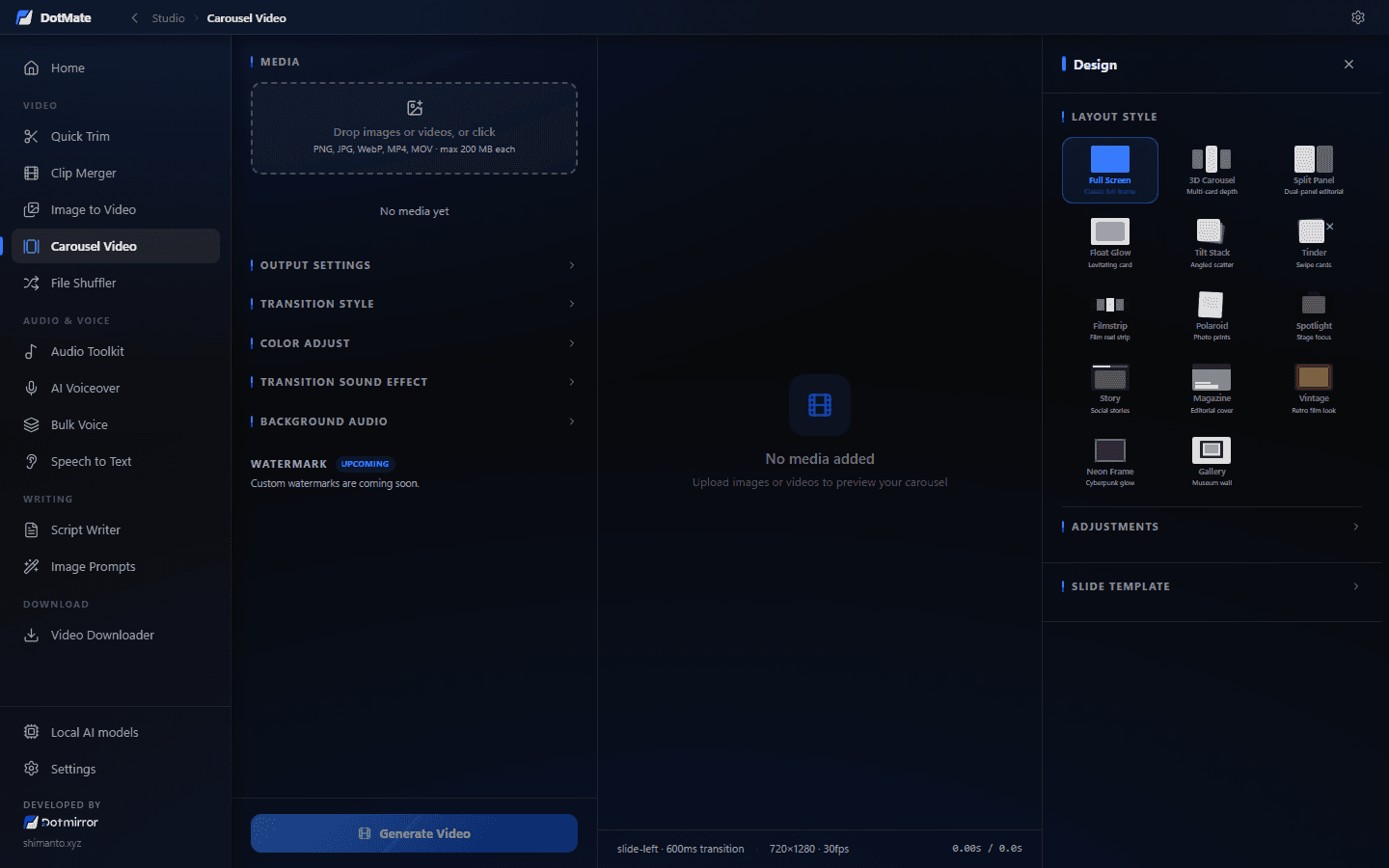Select the Float Glow layout

[x=1110, y=243]
